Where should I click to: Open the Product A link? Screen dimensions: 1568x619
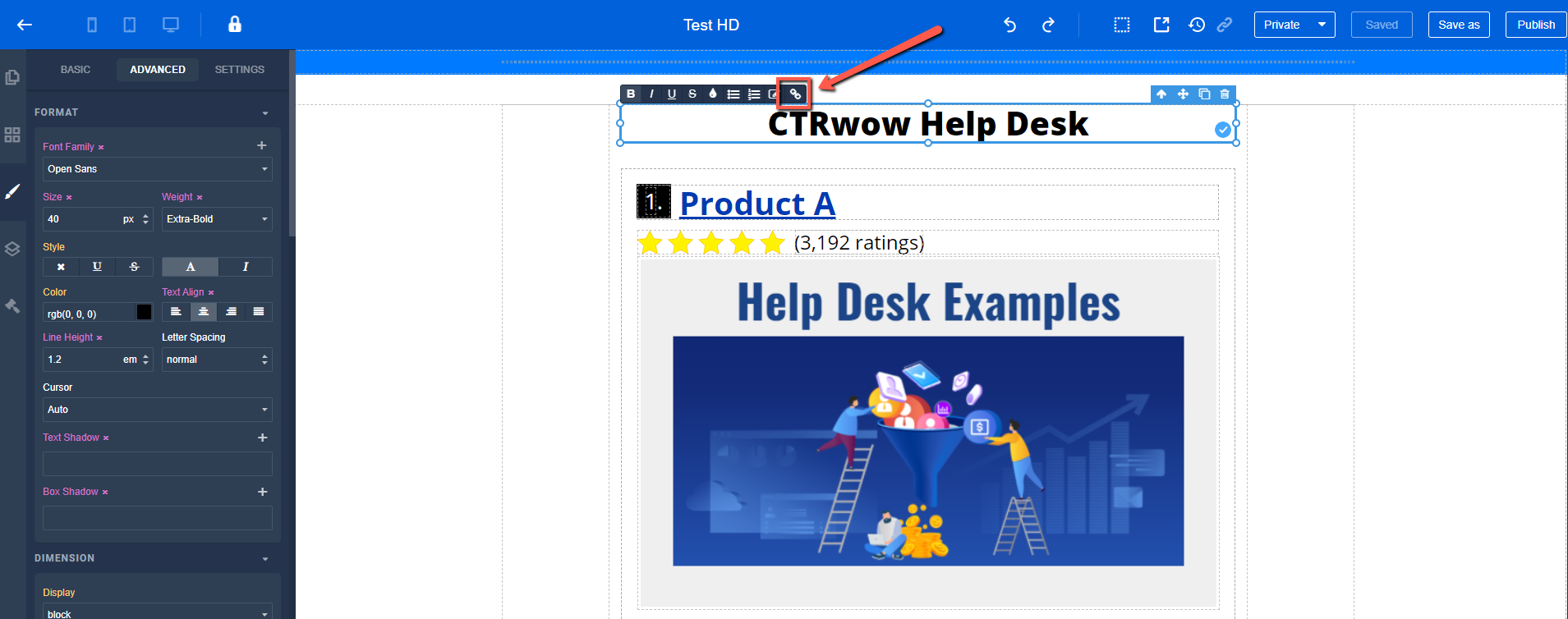point(757,204)
